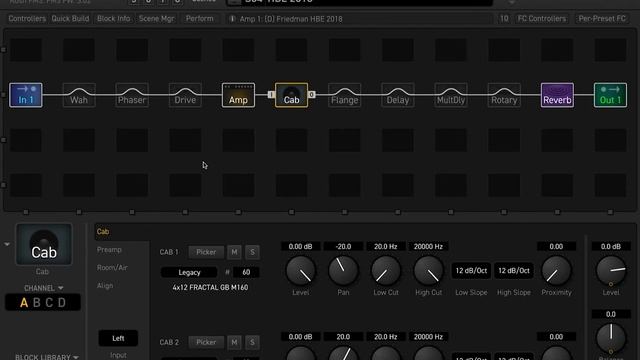Mute CAB 1 with the M button
Viewport: 640px width, 360px height.
click(234, 252)
